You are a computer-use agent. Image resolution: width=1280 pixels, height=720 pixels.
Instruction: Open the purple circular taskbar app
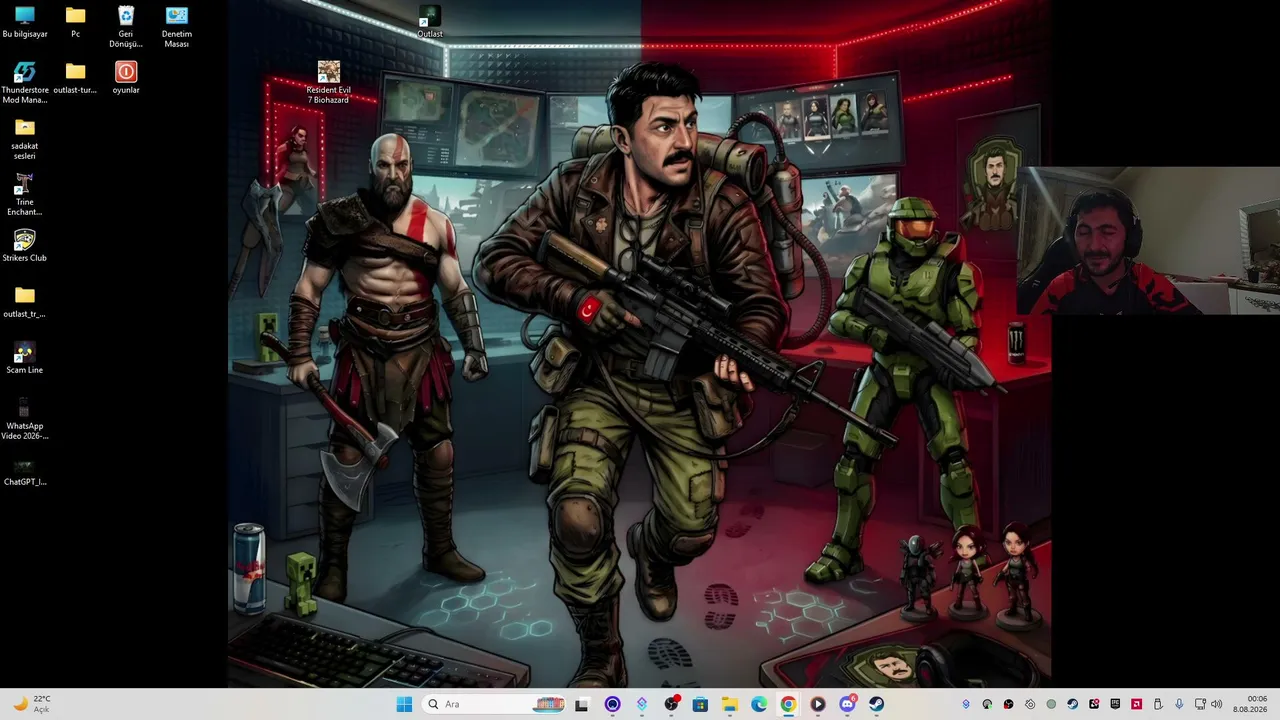[x=612, y=704]
